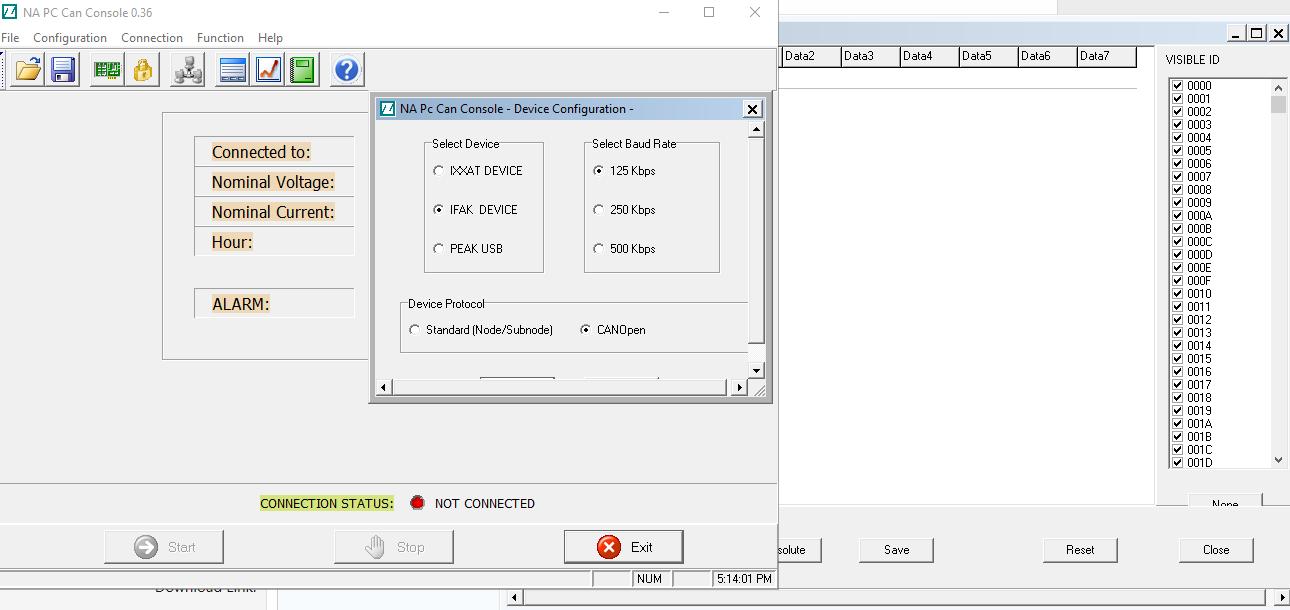Viewport: 1290px width, 610px height.
Task: Click bottom window scrollbar left arrow
Action: 516,599
